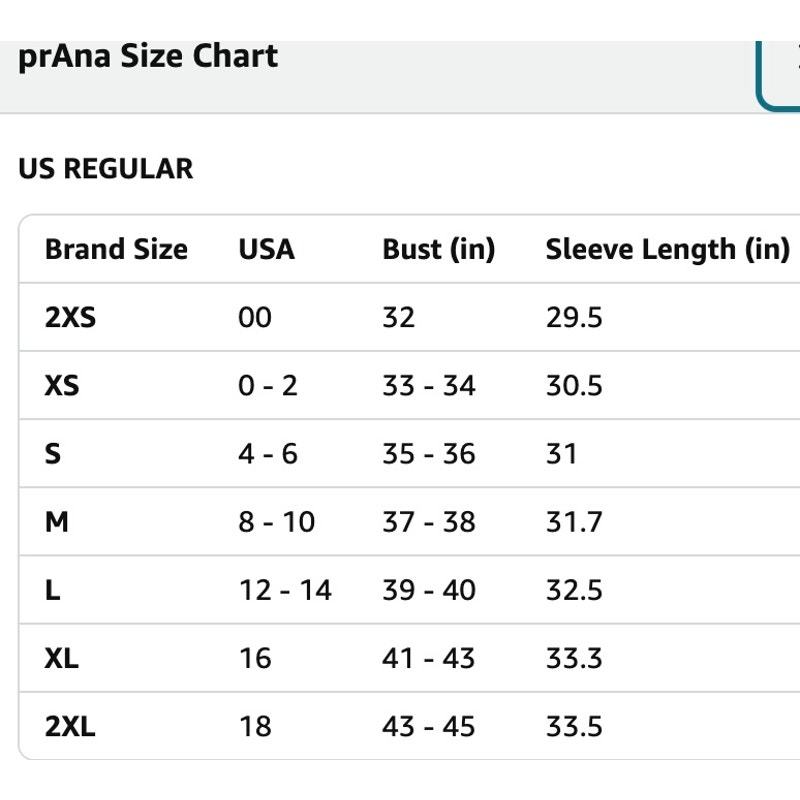Click the 29.5 sleeve length value
The image size is (800, 800).
(x=574, y=317)
